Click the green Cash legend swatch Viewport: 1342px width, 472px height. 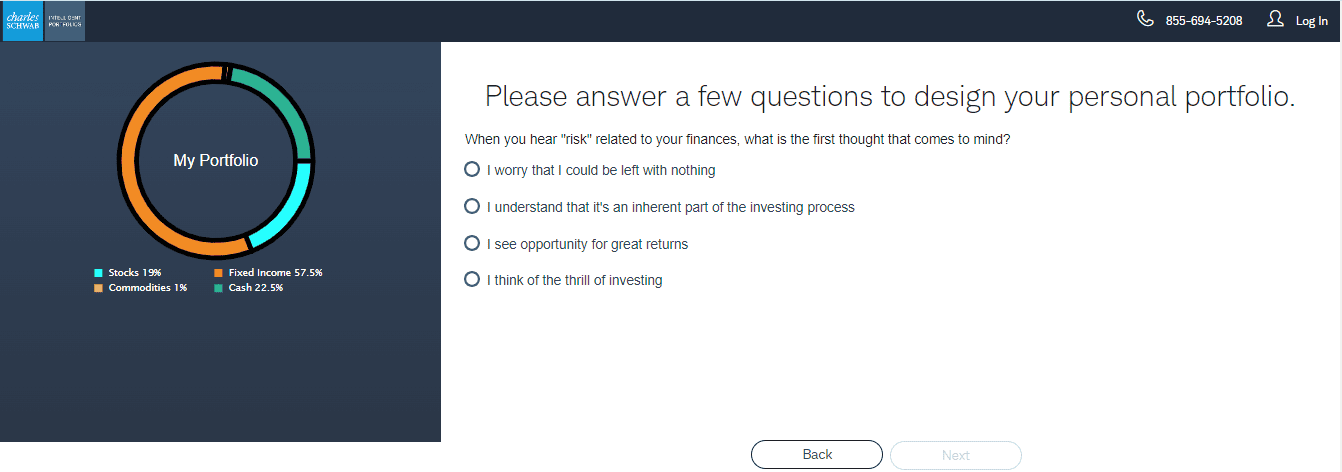point(218,288)
